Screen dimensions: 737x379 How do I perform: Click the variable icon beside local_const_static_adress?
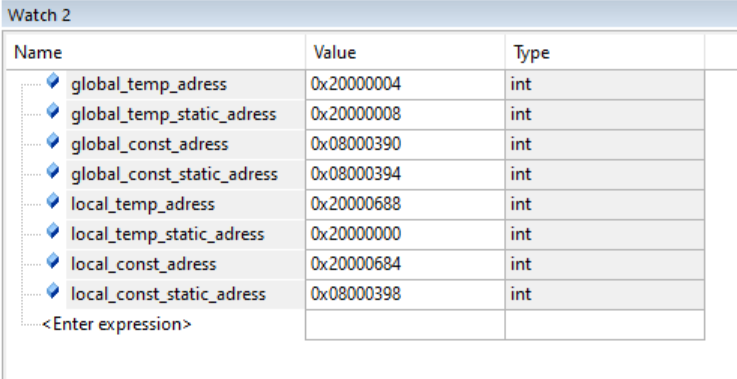click(53, 292)
